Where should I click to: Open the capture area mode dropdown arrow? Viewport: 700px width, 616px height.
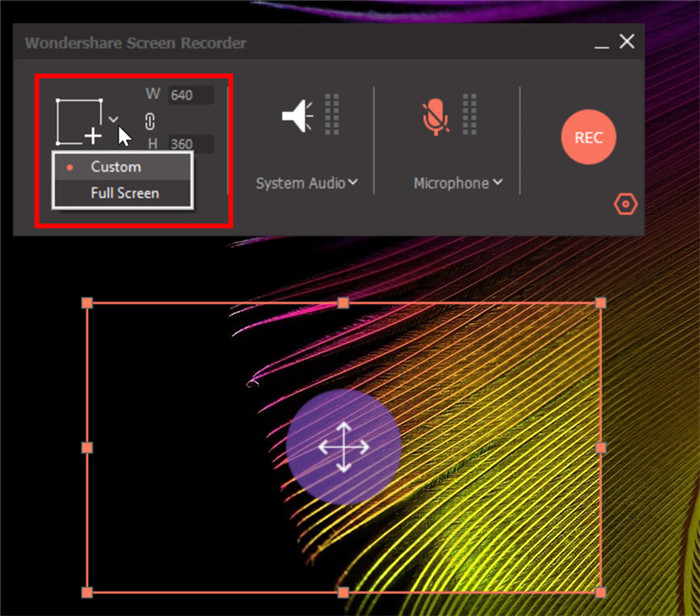pyautogui.click(x=113, y=119)
